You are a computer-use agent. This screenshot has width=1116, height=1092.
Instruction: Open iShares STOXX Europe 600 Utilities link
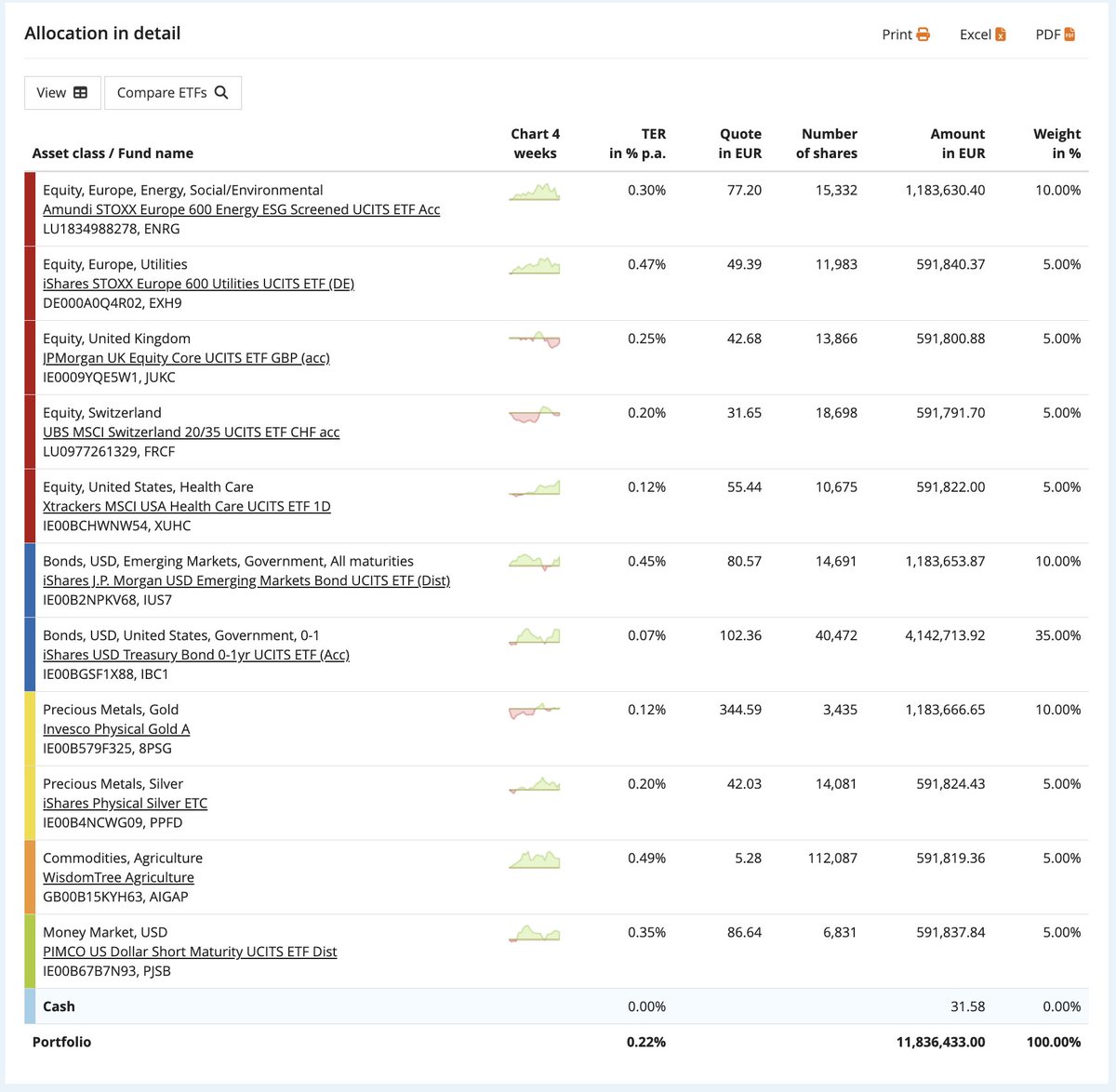[198, 284]
